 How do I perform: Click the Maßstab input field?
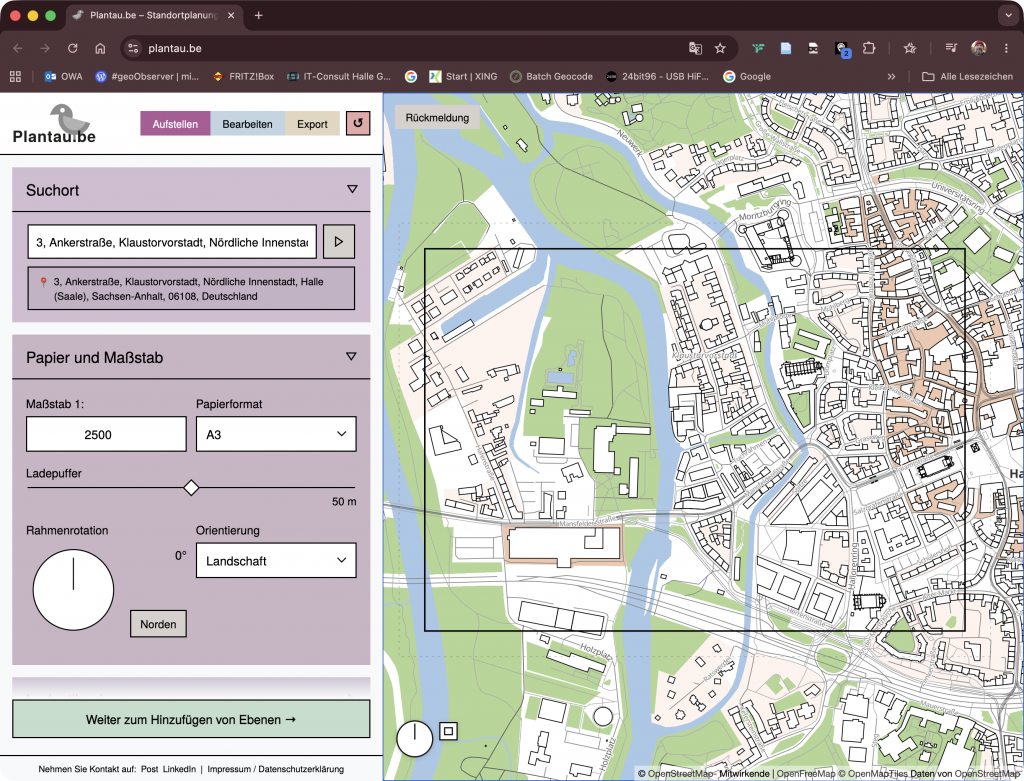[x=106, y=434]
